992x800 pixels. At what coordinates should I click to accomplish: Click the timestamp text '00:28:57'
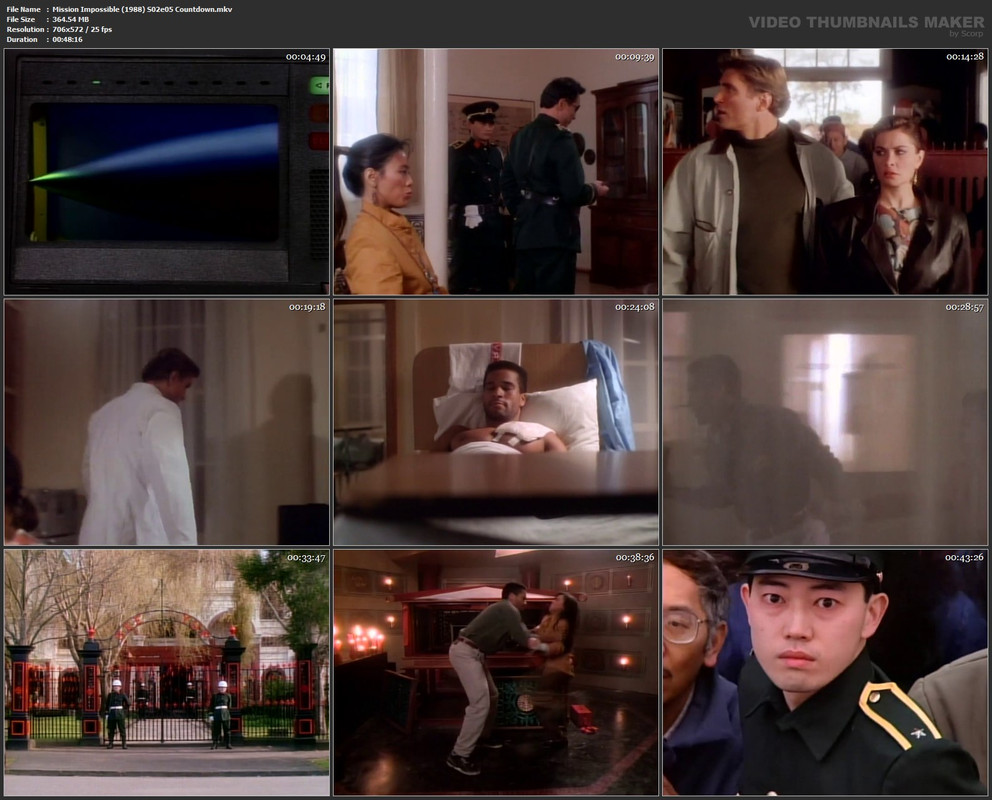pyautogui.click(x=965, y=307)
